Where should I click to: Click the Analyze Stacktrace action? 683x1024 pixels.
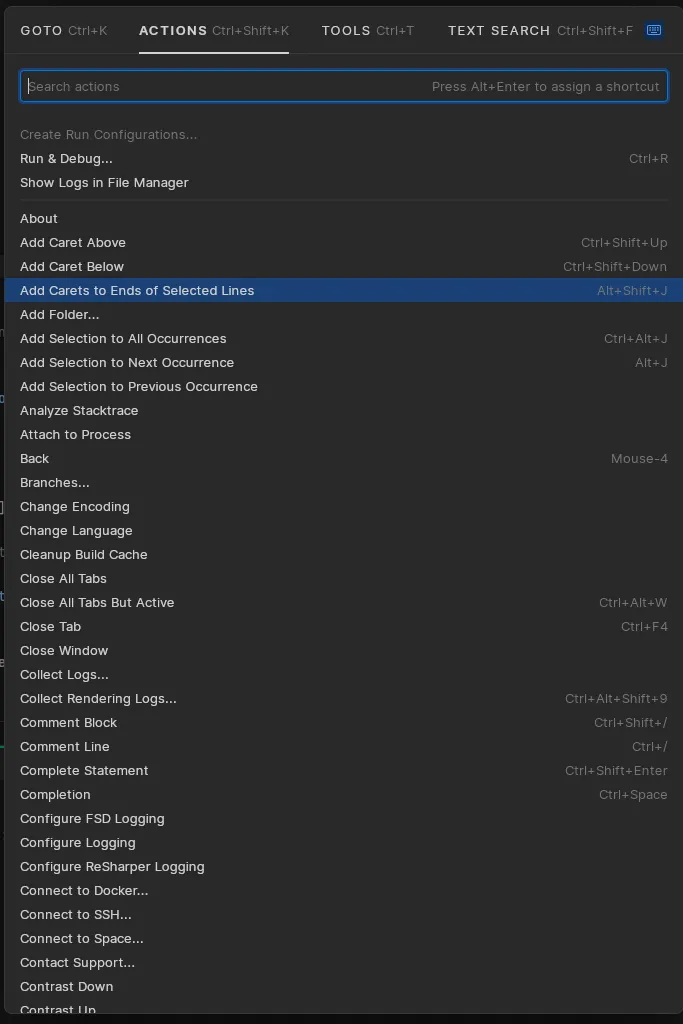tap(79, 411)
